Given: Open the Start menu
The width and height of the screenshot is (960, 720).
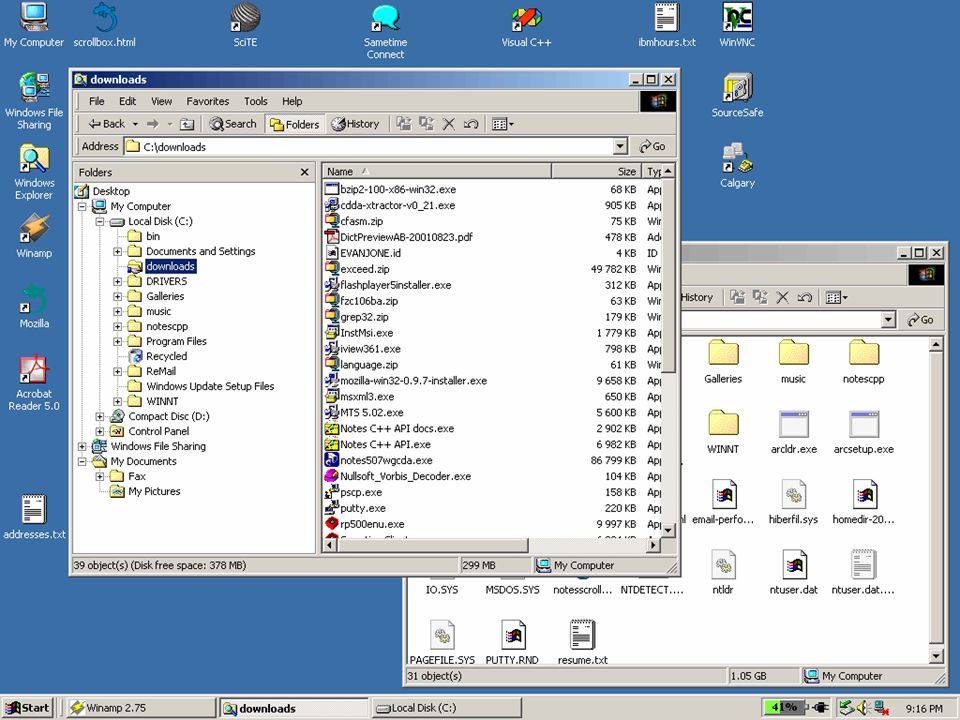Looking at the screenshot, I should click(x=28, y=708).
